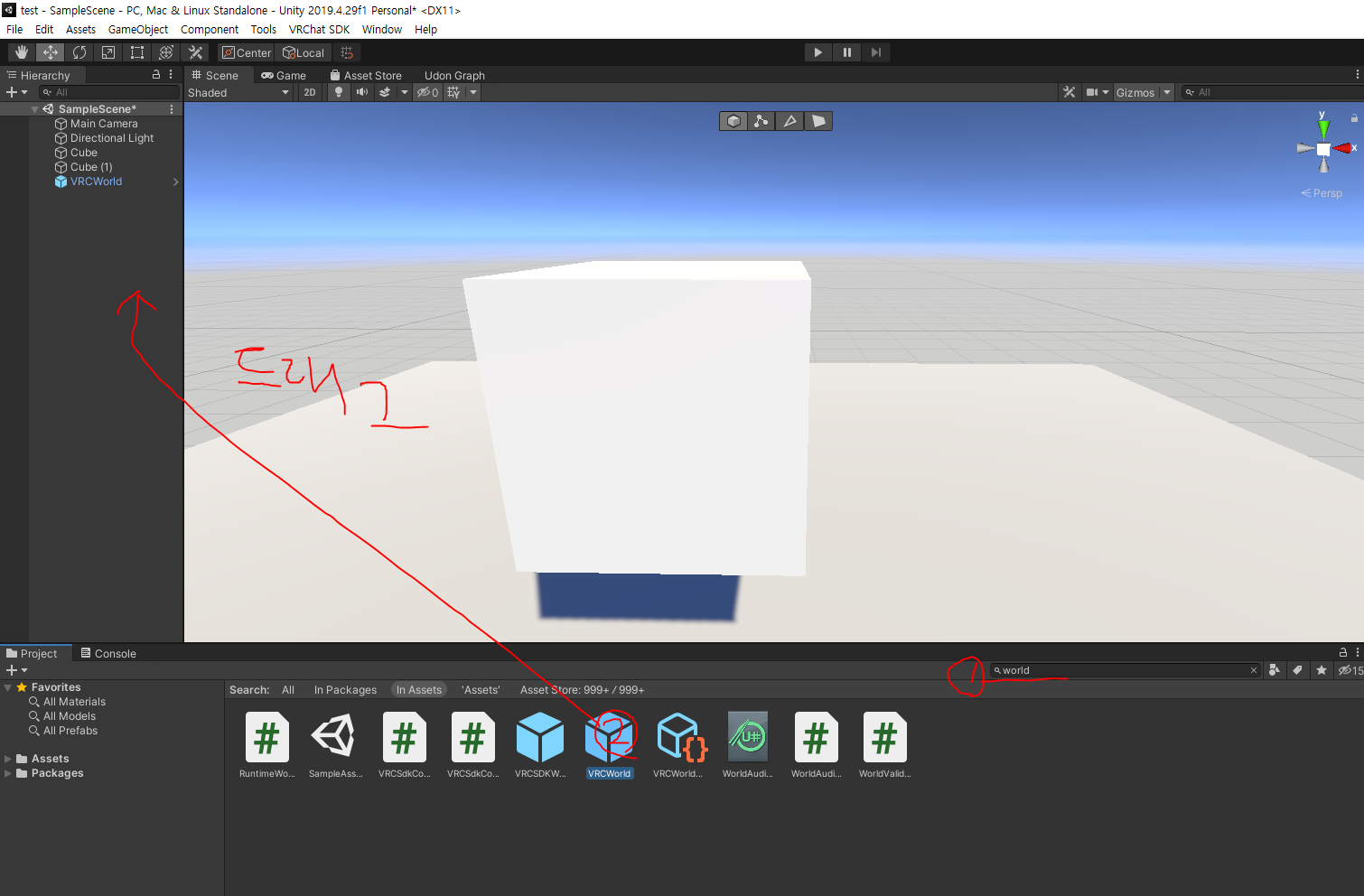Screen dimensions: 1364x896
Task: Collapse the SampleScene hierarchy tree
Action: point(34,109)
